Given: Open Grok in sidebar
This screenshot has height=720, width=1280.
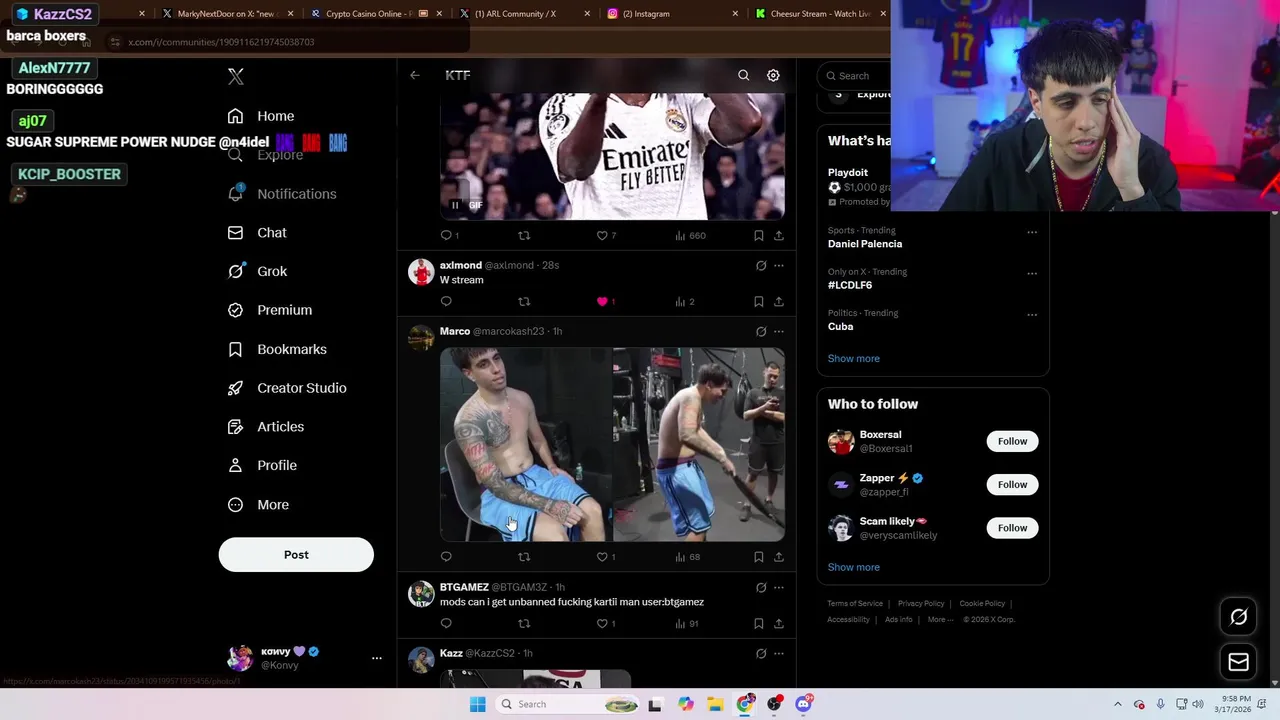Looking at the screenshot, I should click(x=257, y=271).
